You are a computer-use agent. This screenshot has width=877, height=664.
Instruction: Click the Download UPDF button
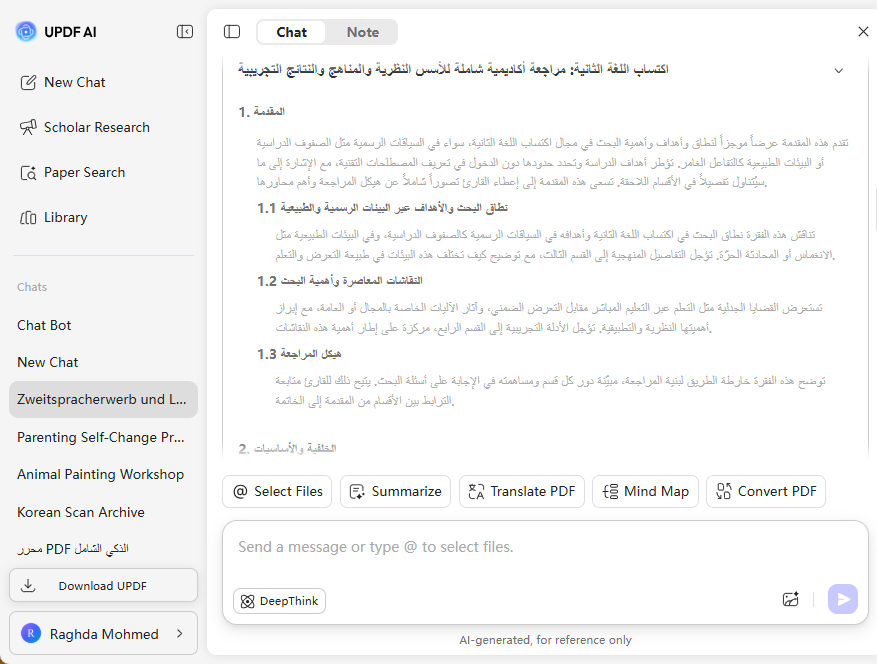[x=103, y=586]
